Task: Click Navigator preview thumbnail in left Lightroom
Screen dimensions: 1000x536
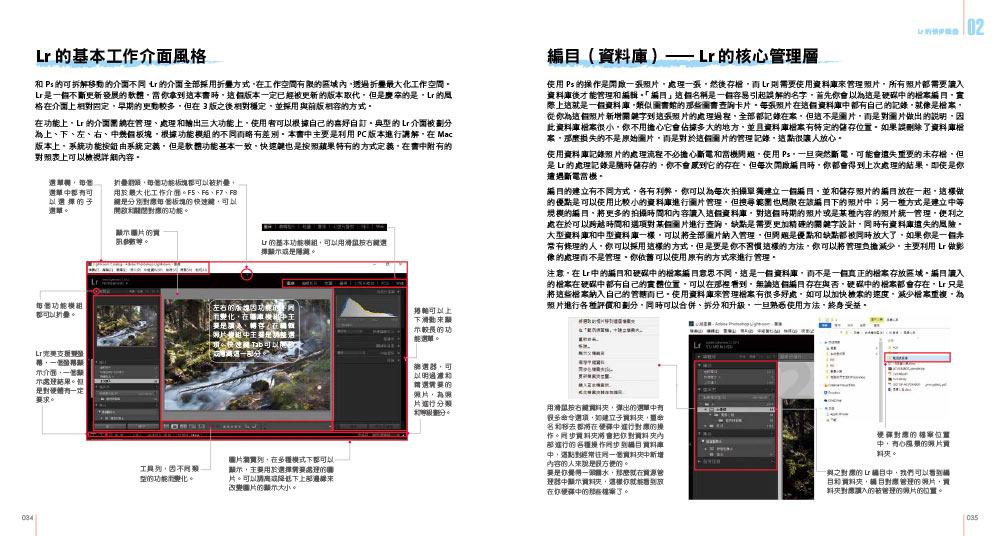Action: click(x=127, y=326)
